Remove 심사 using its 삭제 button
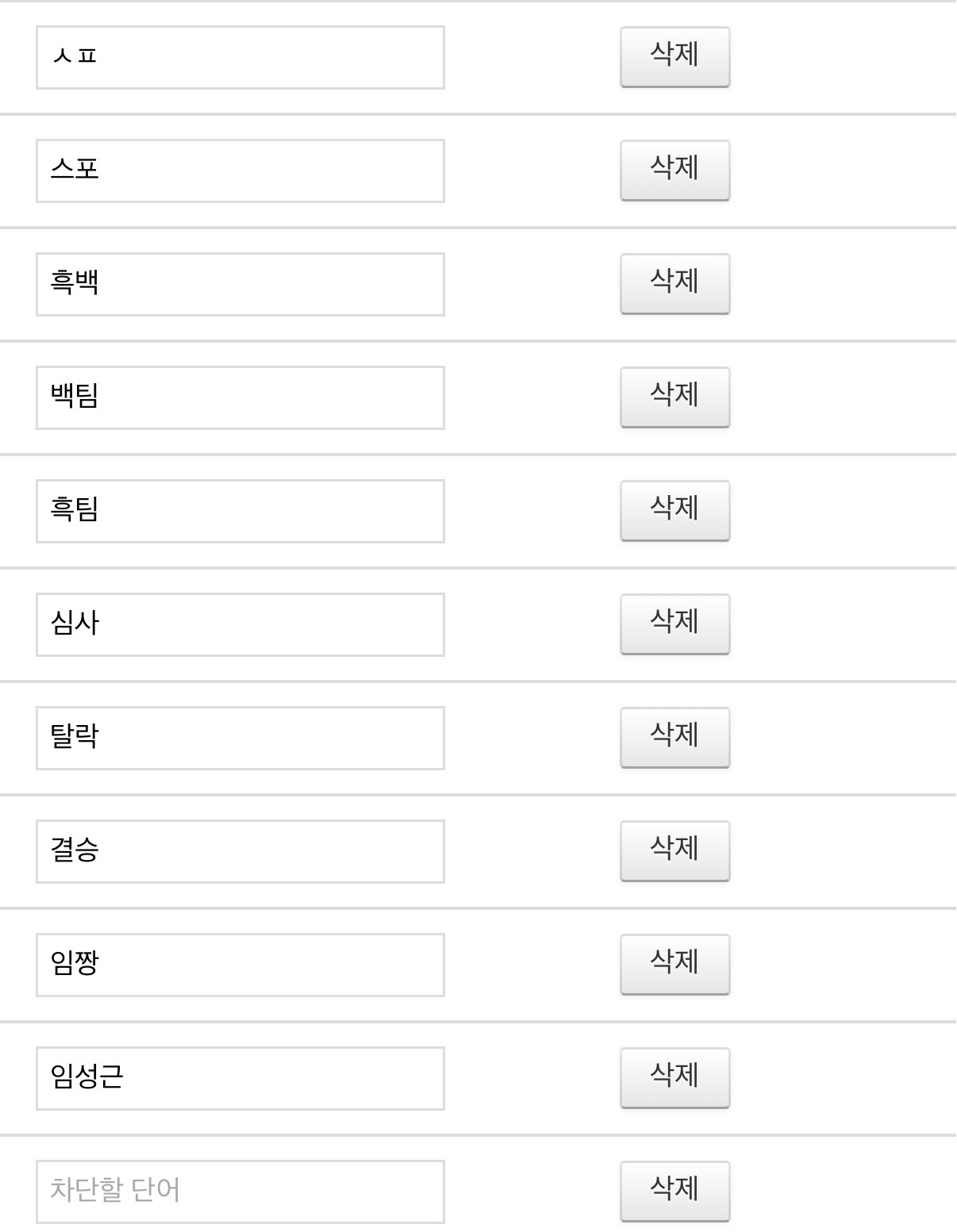The height and width of the screenshot is (1232, 957). (x=675, y=624)
